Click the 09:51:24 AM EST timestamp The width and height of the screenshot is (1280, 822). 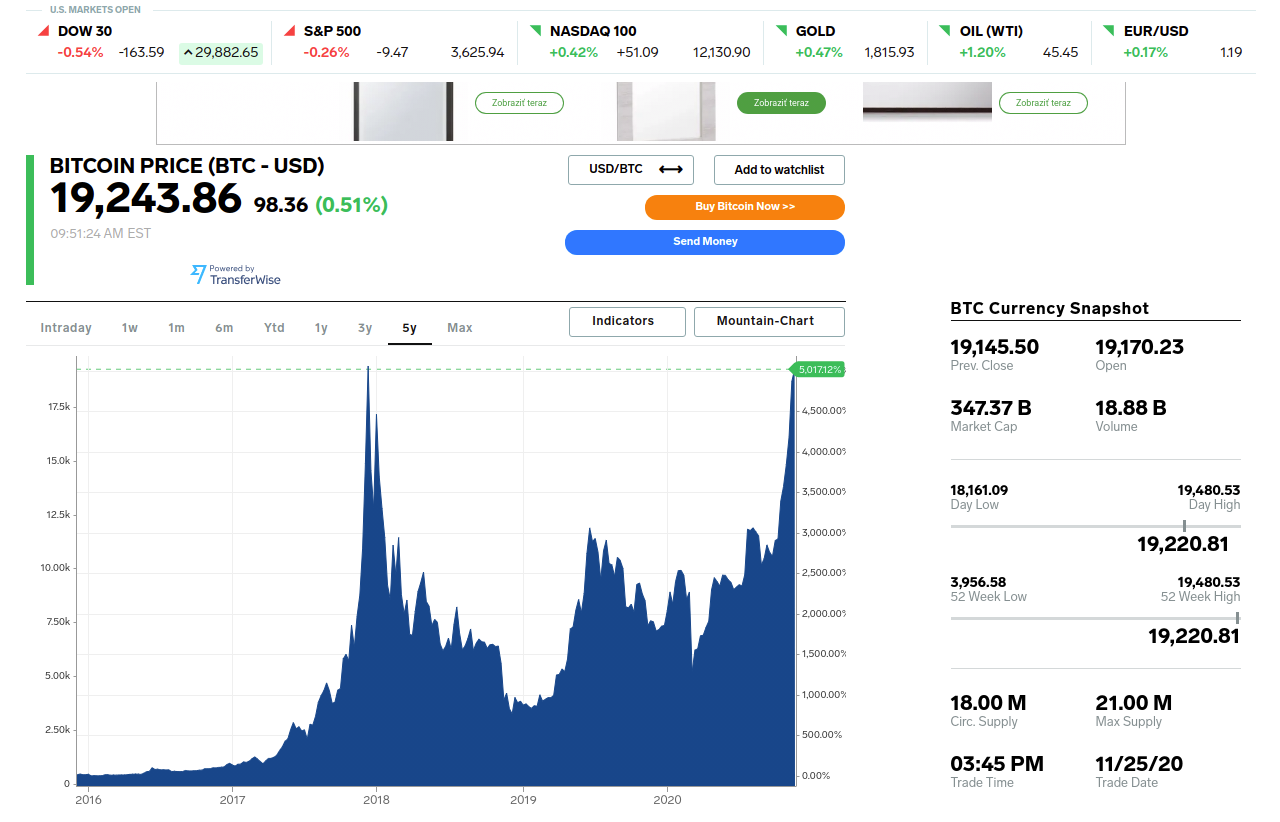pyautogui.click(x=101, y=234)
